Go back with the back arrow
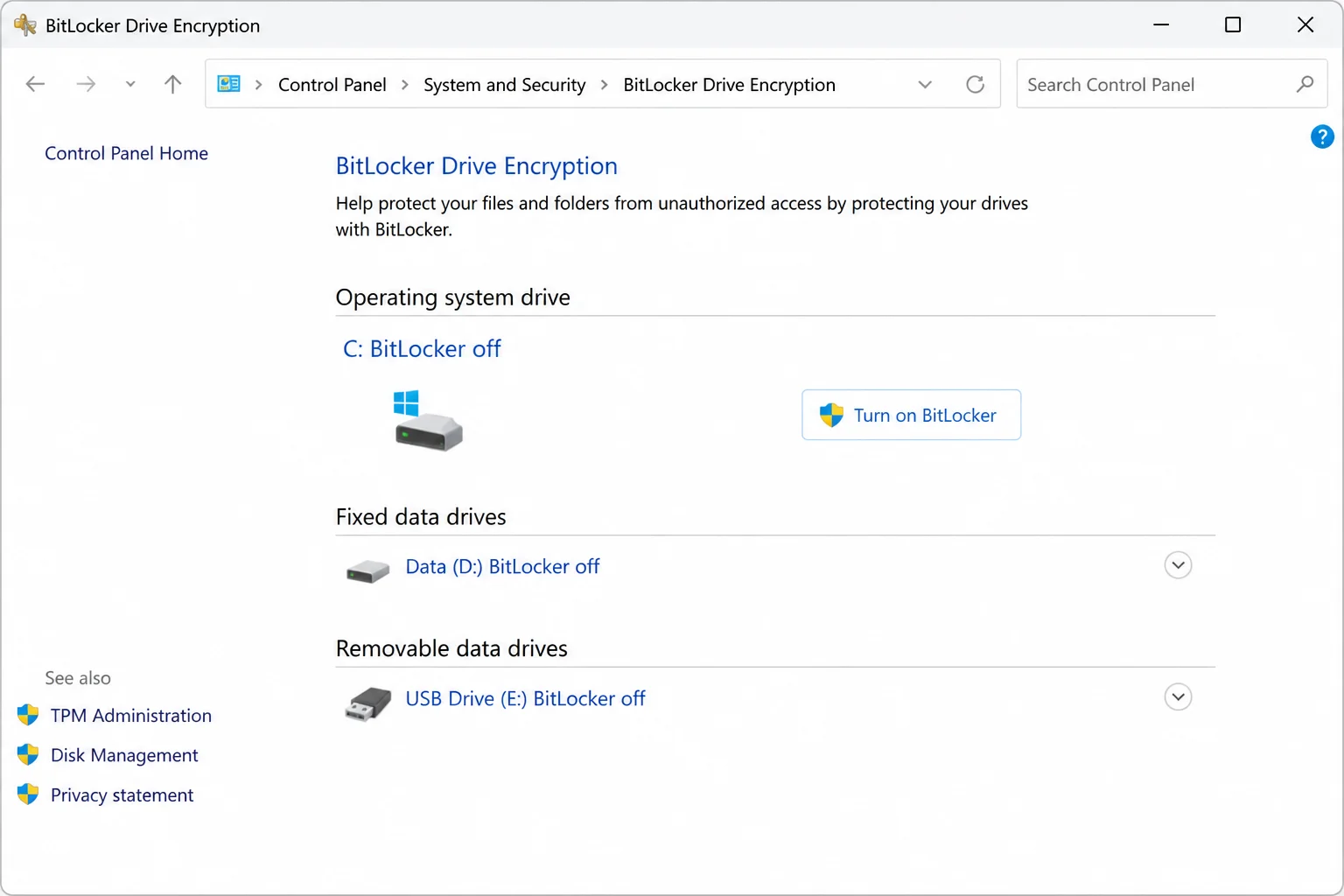The height and width of the screenshot is (896, 1344). (35, 84)
